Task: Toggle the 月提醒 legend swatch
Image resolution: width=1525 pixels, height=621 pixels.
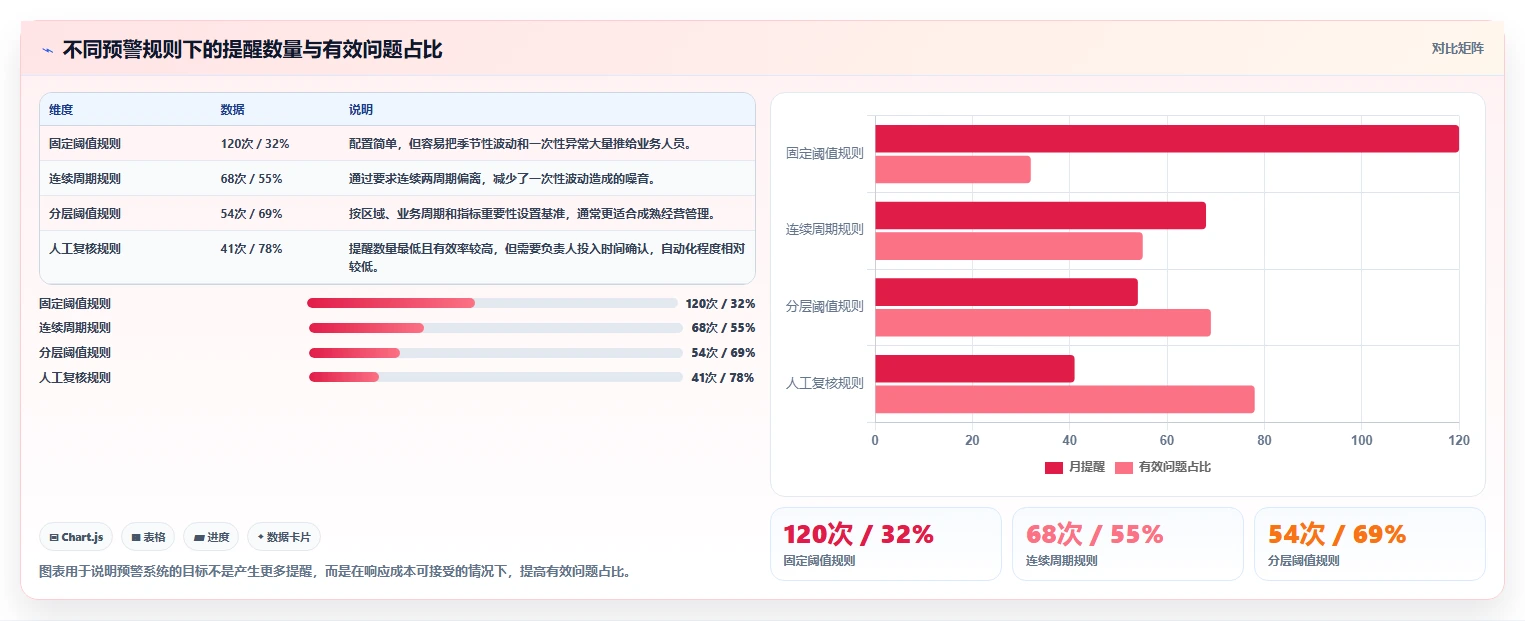Action: [1054, 467]
